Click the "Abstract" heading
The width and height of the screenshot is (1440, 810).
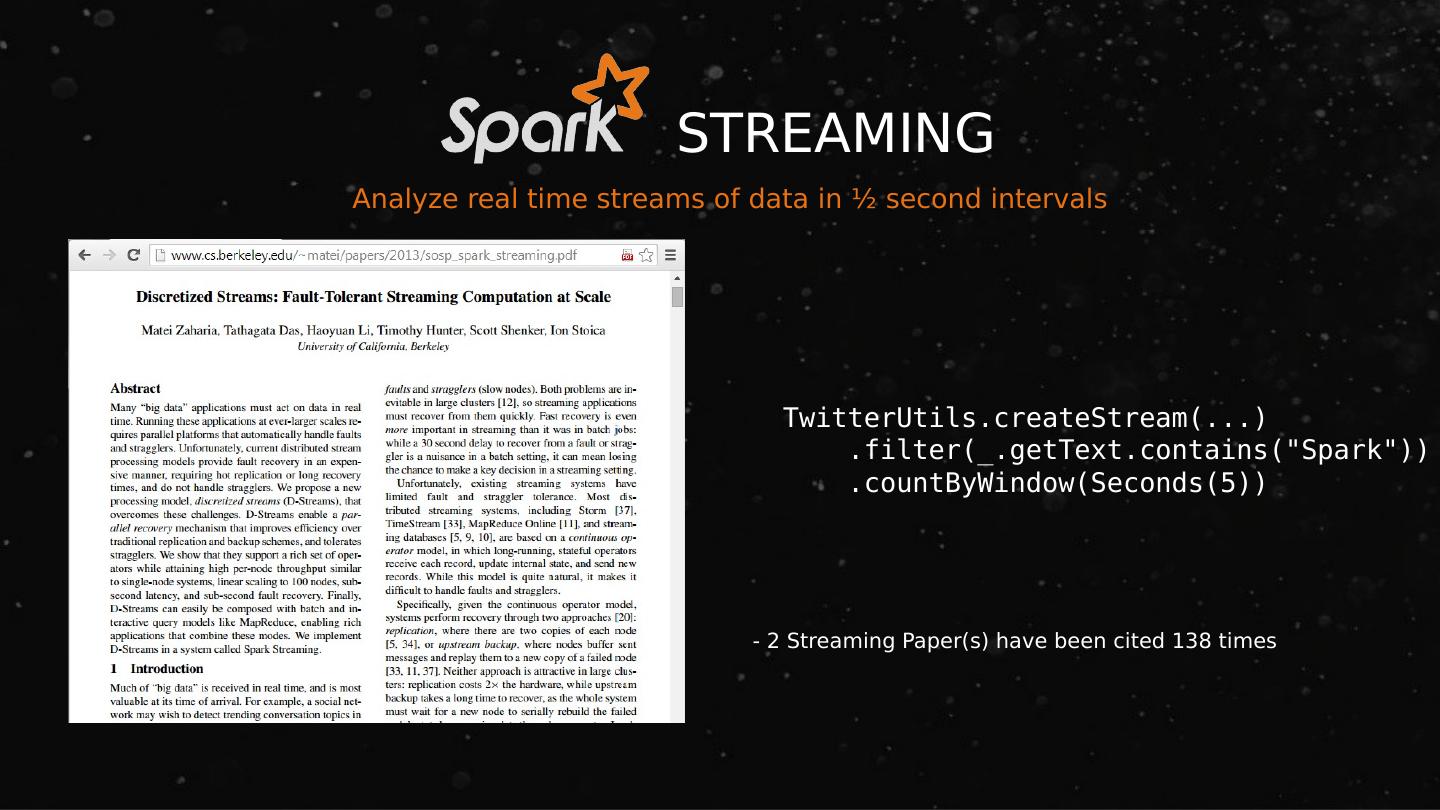135,388
